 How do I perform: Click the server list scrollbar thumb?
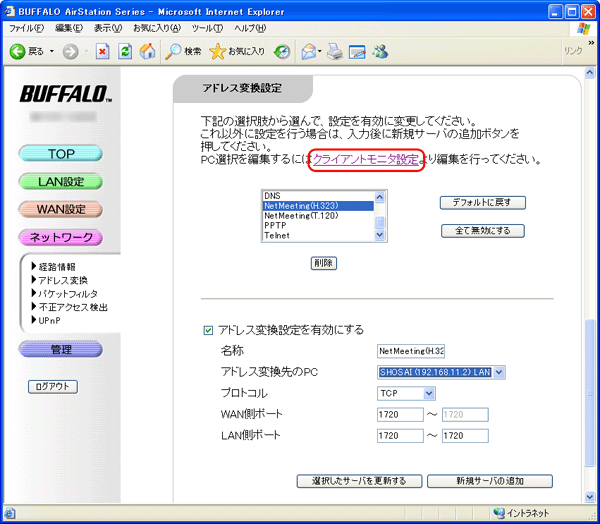pyautogui.click(x=380, y=222)
